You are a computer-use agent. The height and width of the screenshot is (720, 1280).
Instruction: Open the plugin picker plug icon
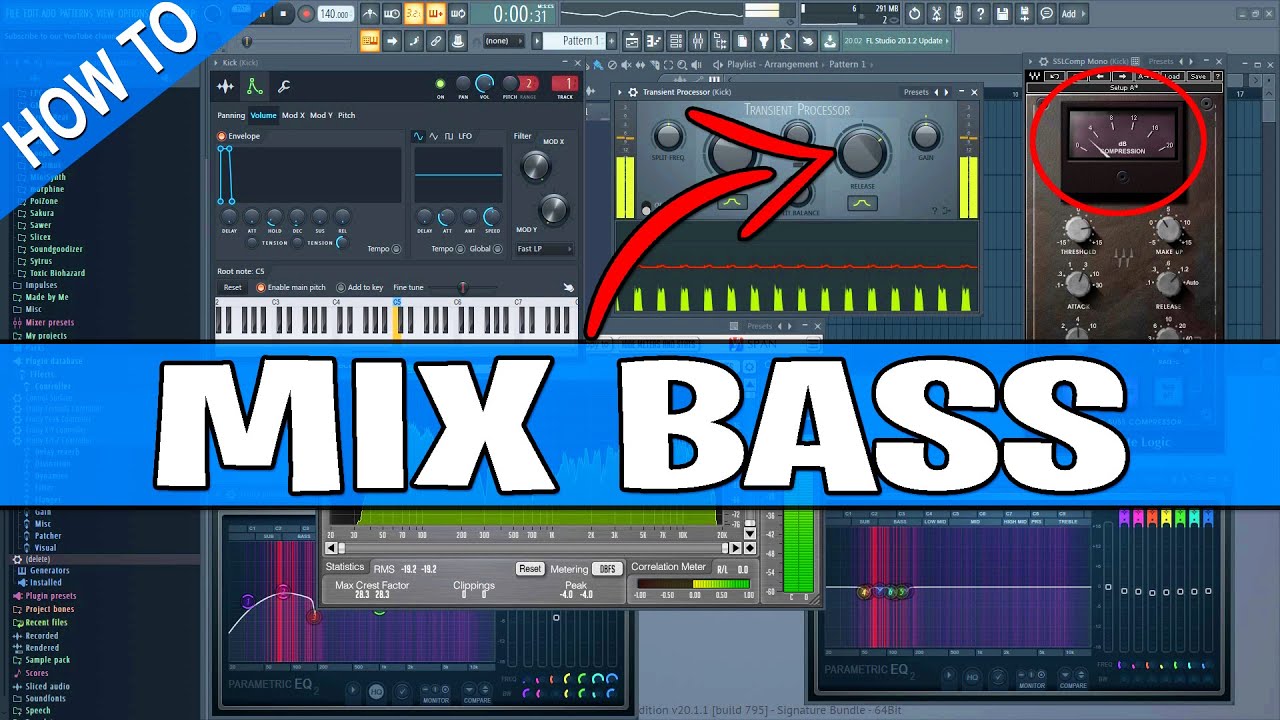tap(764, 41)
